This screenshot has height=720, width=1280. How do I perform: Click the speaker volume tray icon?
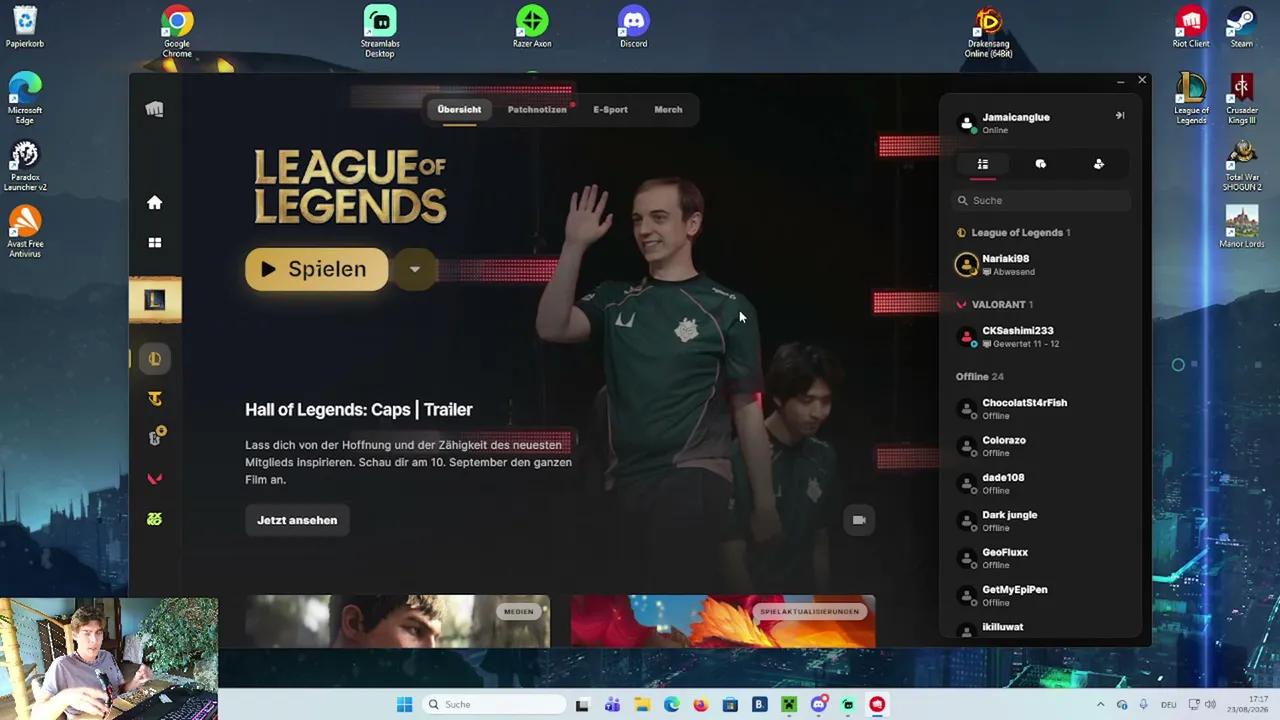[x=1210, y=704]
